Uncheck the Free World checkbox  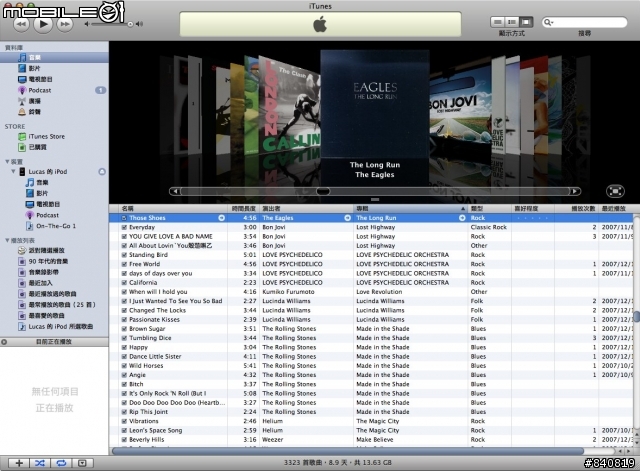tap(124, 264)
